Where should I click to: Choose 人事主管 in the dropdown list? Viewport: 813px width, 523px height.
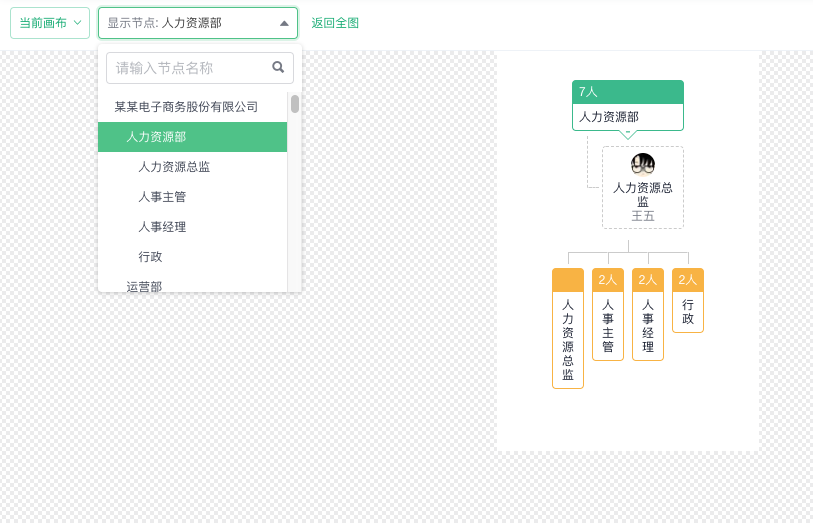(x=192, y=197)
